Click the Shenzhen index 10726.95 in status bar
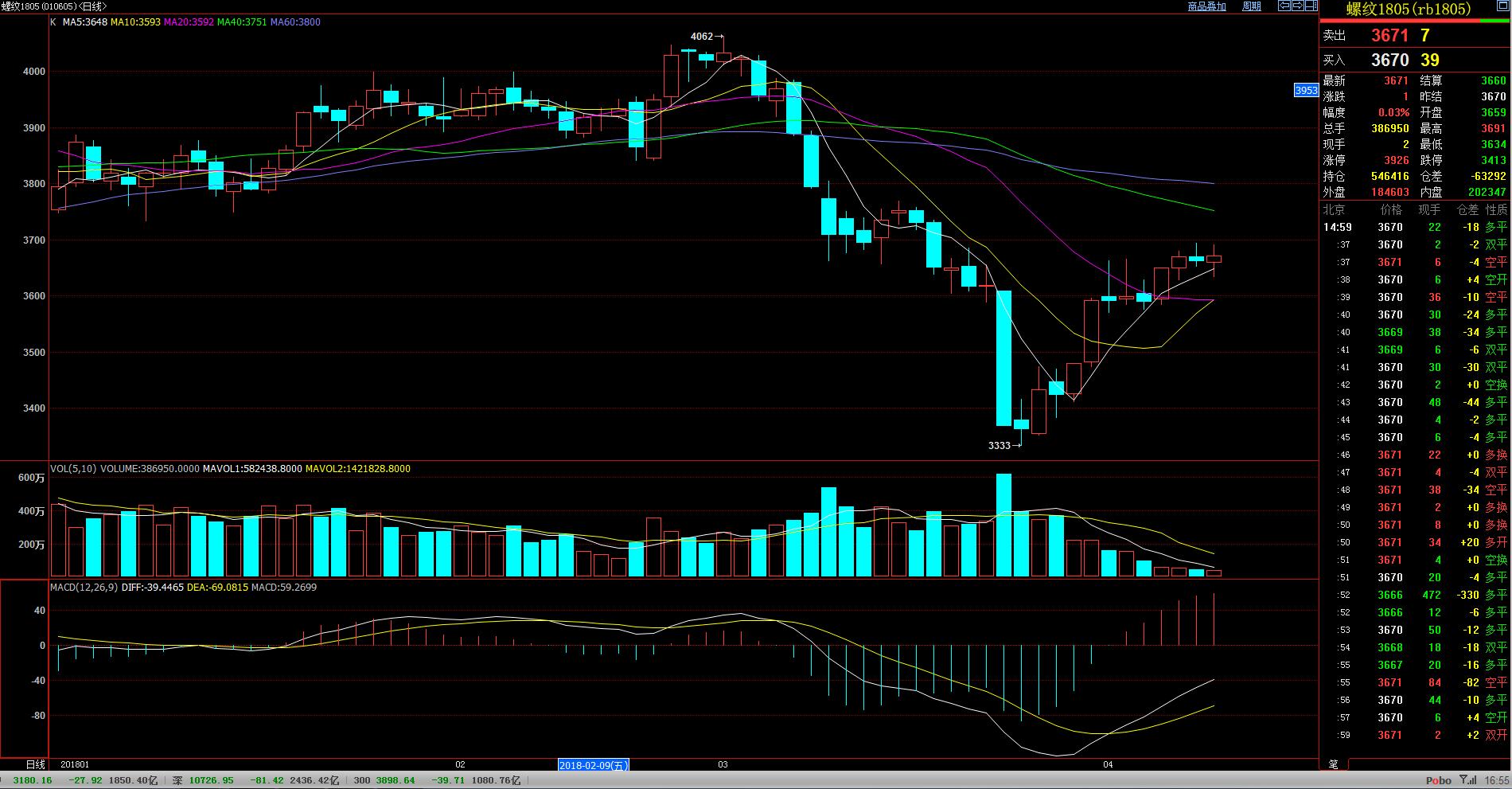Image resolution: width=1512 pixels, height=789 pixels. point(211,780)
